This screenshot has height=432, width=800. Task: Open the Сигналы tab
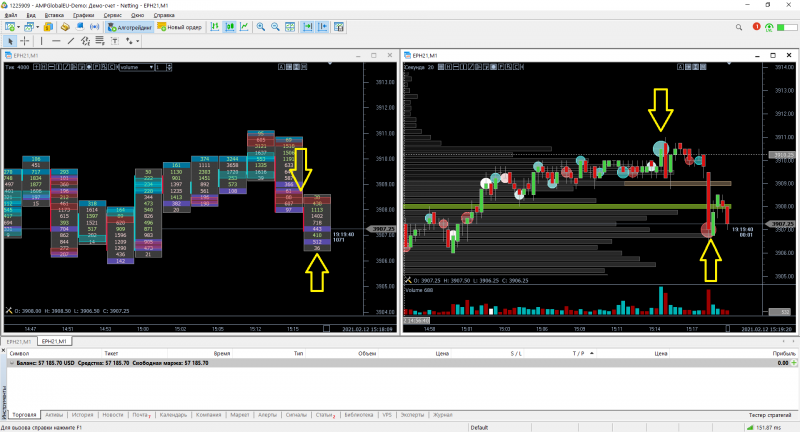[x=296, y=415]
